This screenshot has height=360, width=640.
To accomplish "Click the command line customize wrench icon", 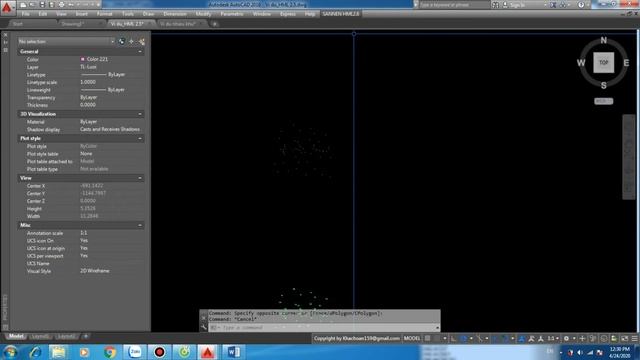I will [204, 327].
